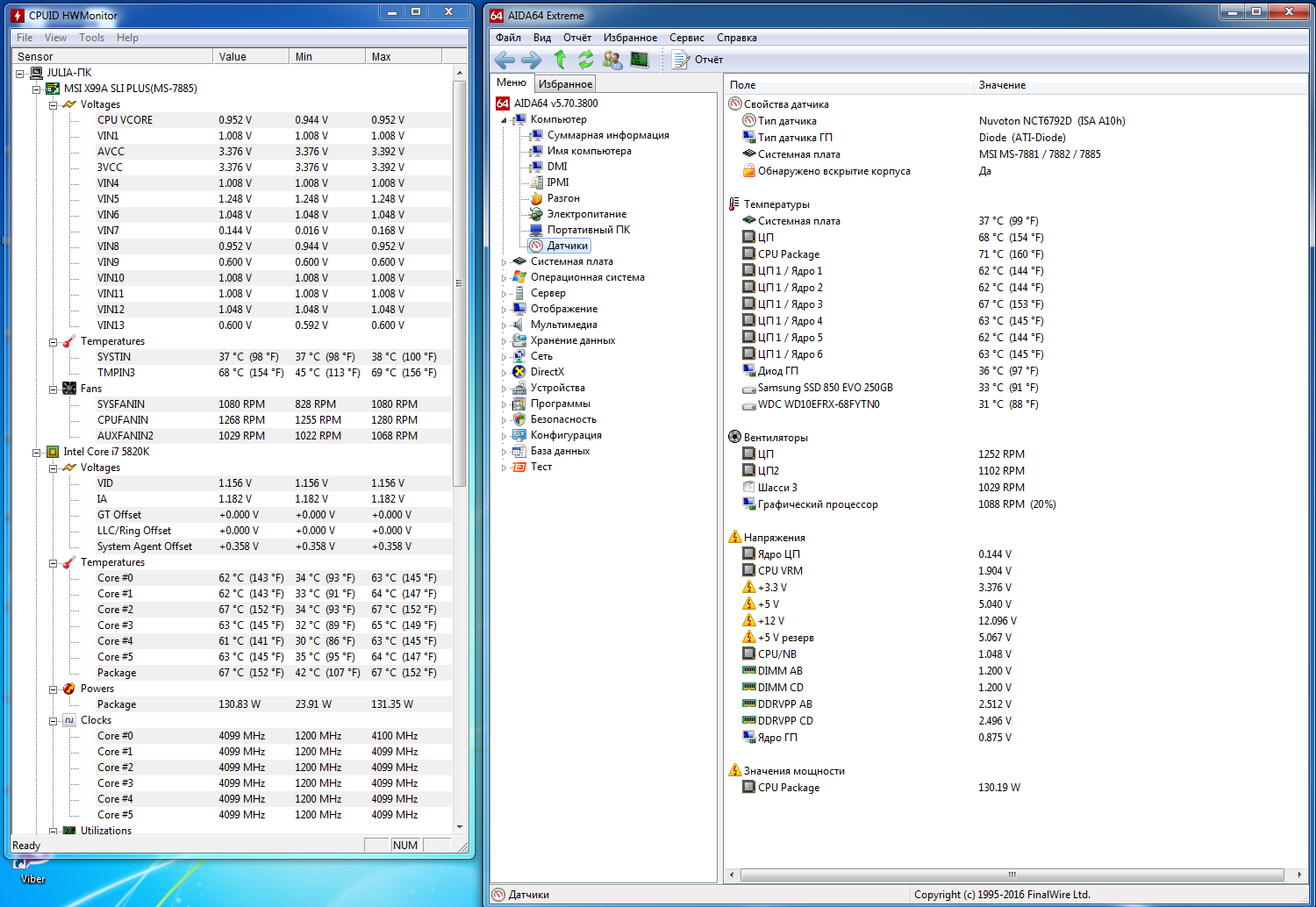Click the shield icon beside Безопасность
Image resolution: width=1316 pixels, height=907 pixels.
519,419
